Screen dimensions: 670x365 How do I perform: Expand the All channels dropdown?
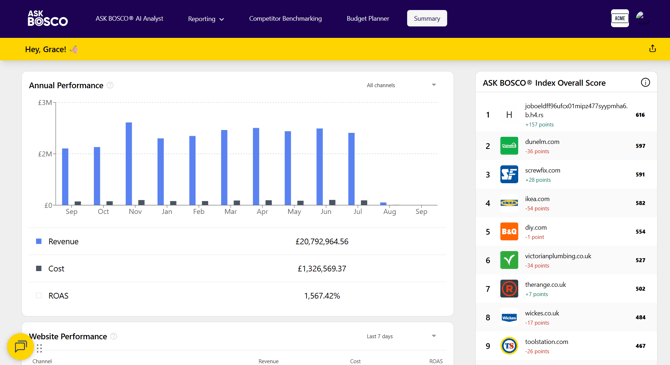point(401,85)
